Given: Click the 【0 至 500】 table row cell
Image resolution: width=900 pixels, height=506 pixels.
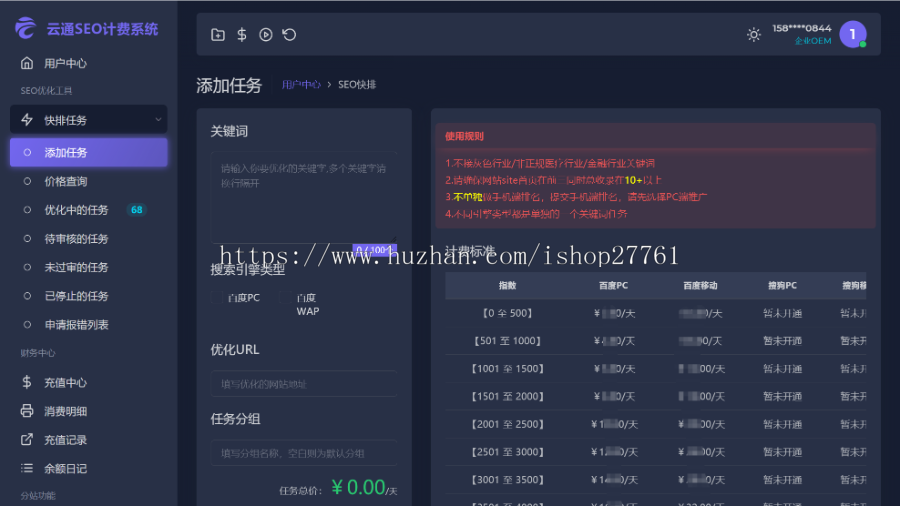Looking at the screenshot, I should tap(507, 313).
